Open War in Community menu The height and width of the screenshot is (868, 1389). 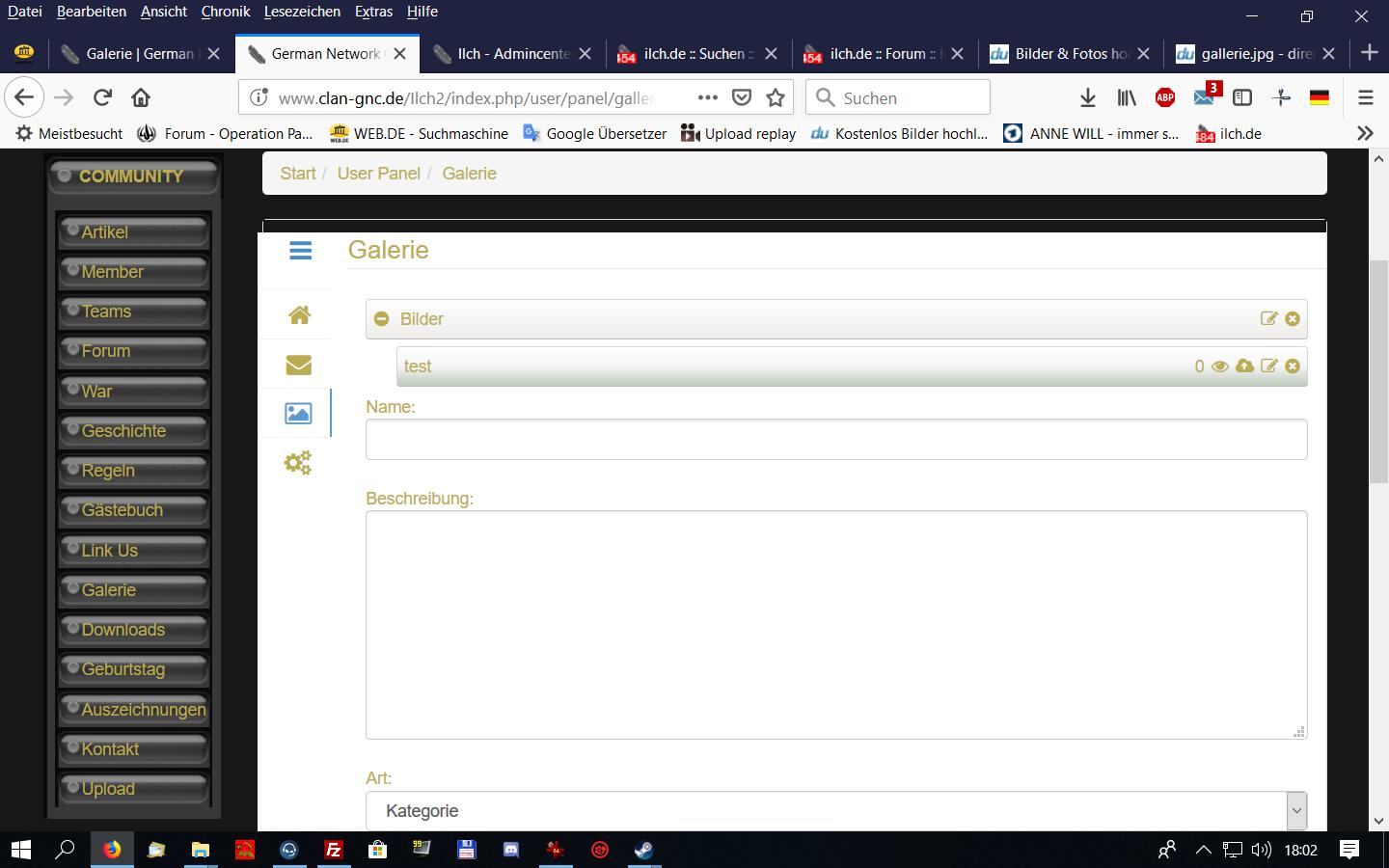coord(134,392)
